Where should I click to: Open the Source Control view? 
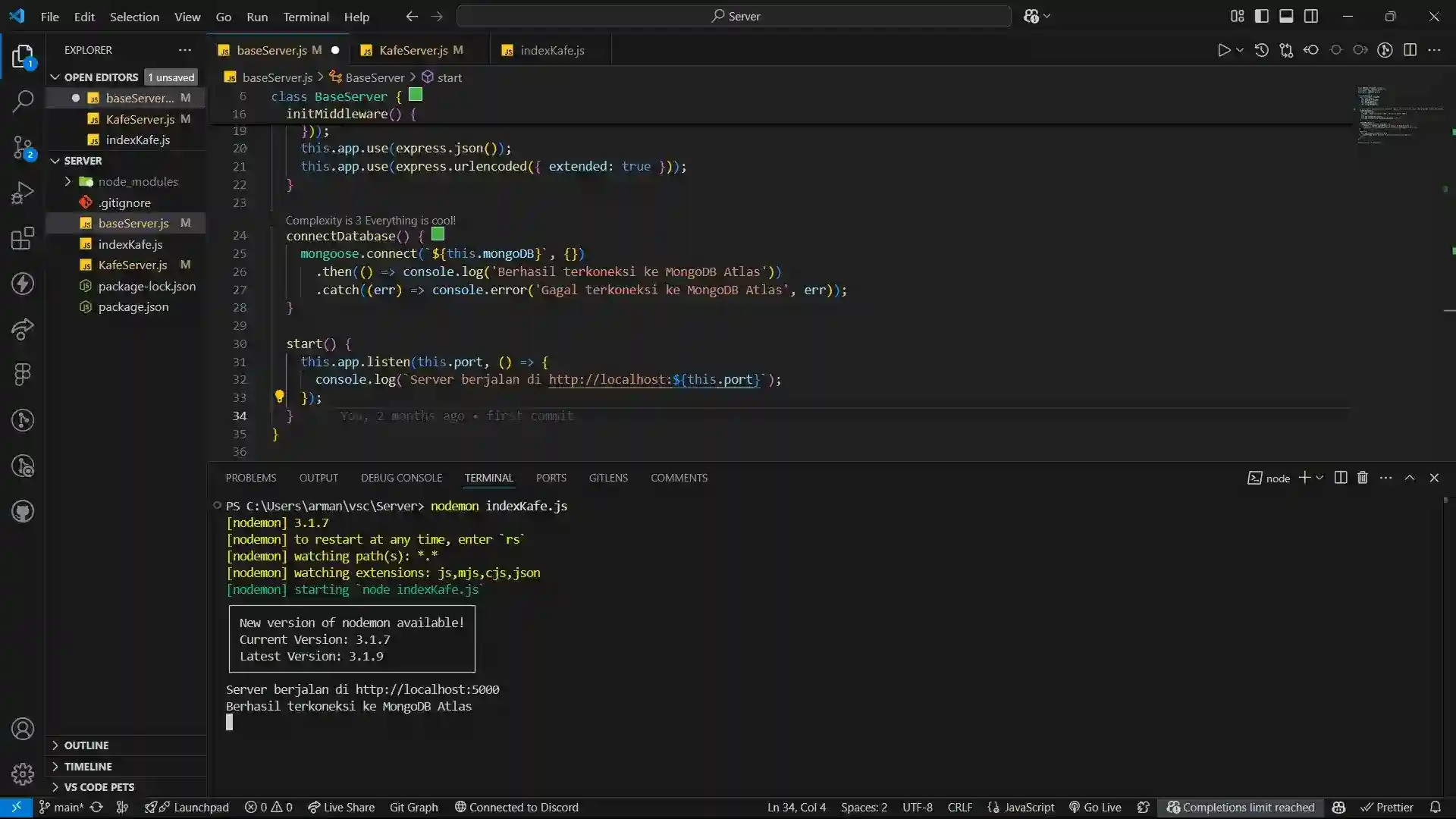(23, 147)
